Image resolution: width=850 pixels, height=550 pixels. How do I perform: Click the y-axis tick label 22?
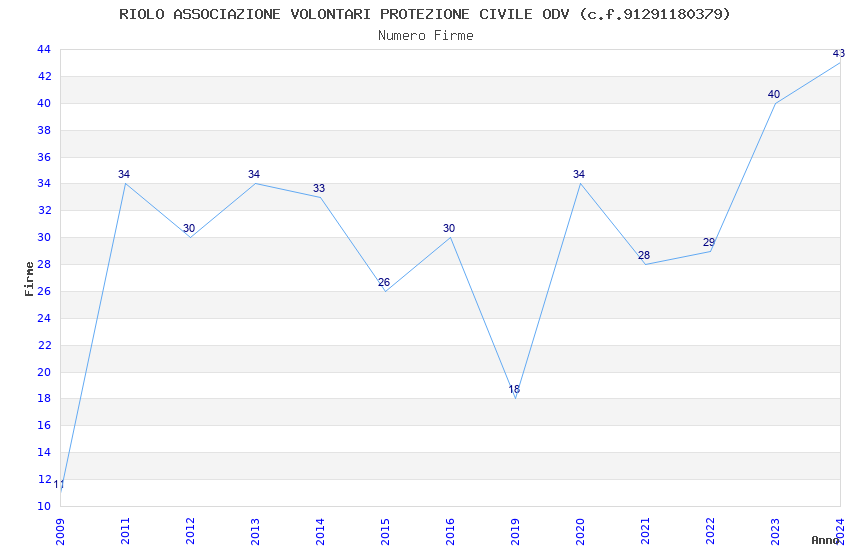(44, 345)
